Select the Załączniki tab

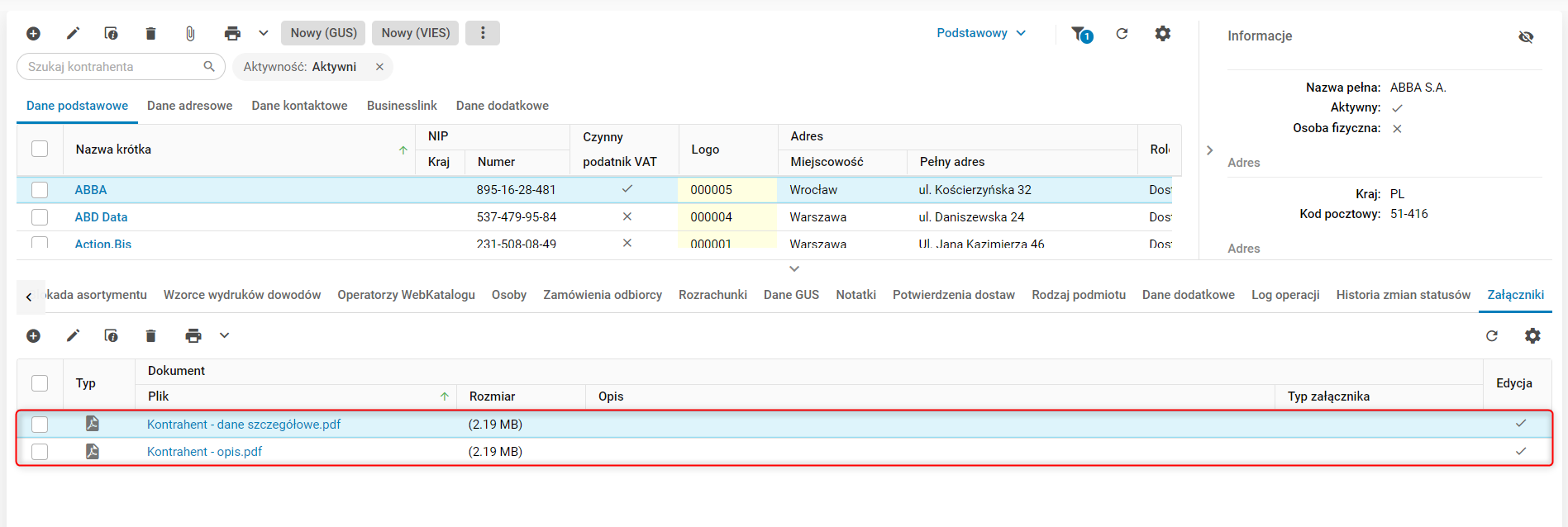[1516, 295]
